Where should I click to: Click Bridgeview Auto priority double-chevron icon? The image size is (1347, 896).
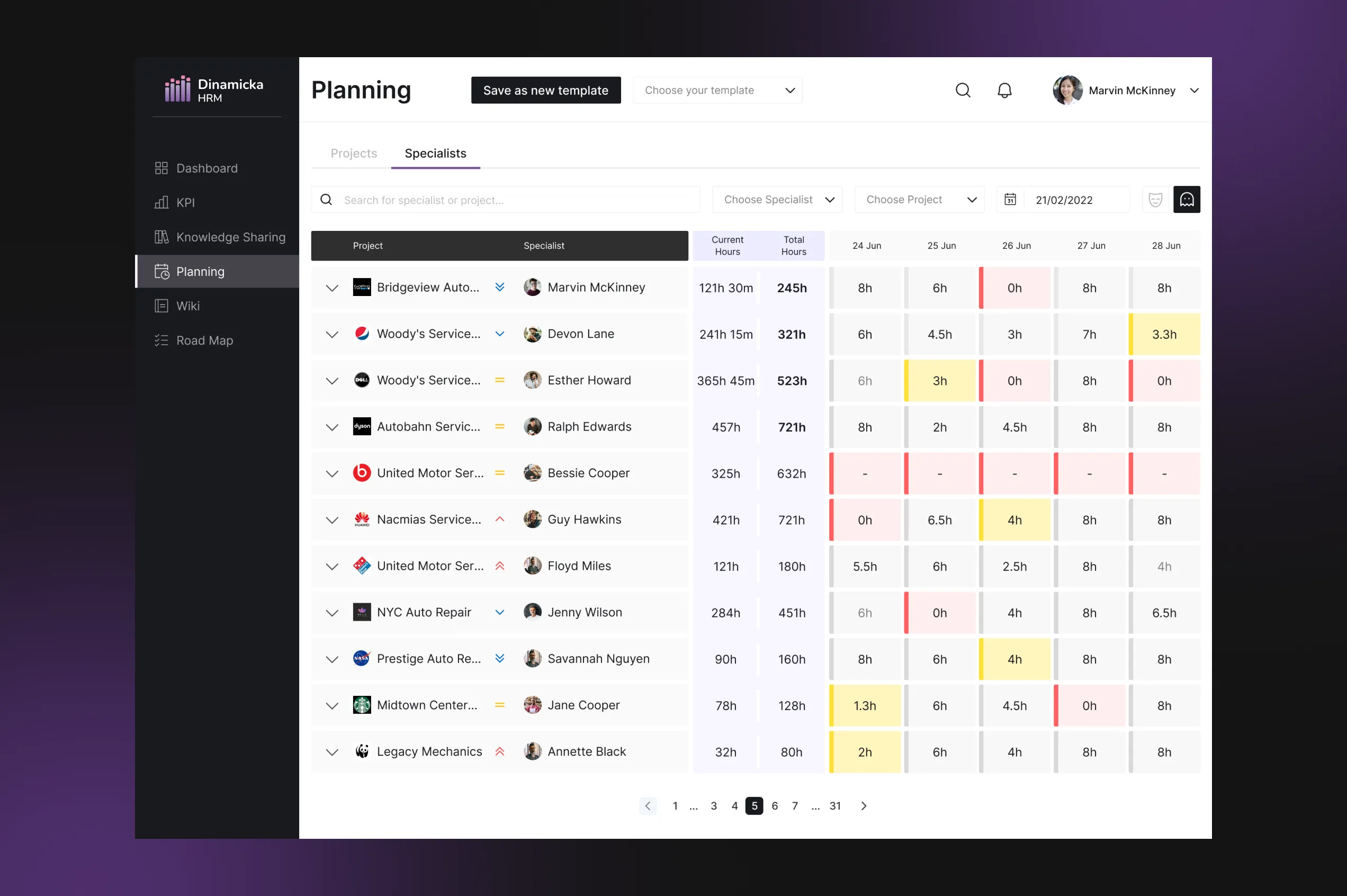(499, 288)
